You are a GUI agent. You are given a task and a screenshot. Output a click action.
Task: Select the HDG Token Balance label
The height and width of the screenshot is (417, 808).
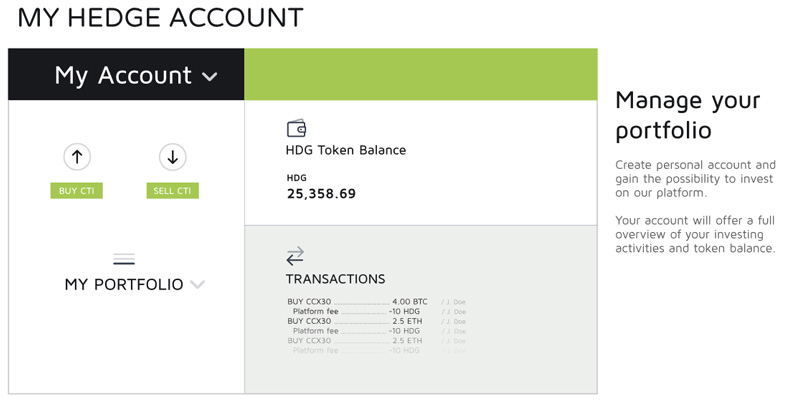[x=346, y=150]
